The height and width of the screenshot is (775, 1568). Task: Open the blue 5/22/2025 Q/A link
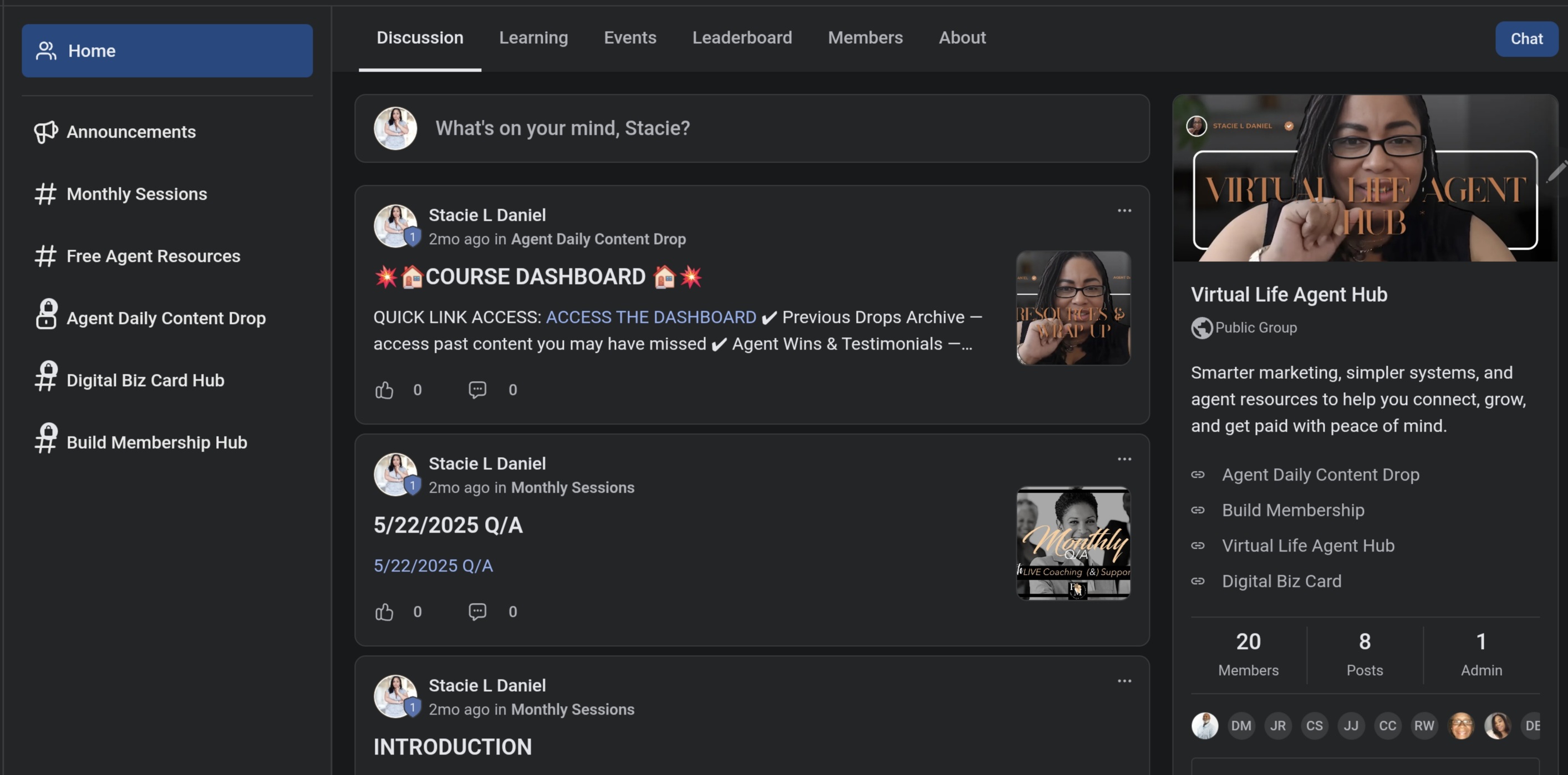pos(433,565)
